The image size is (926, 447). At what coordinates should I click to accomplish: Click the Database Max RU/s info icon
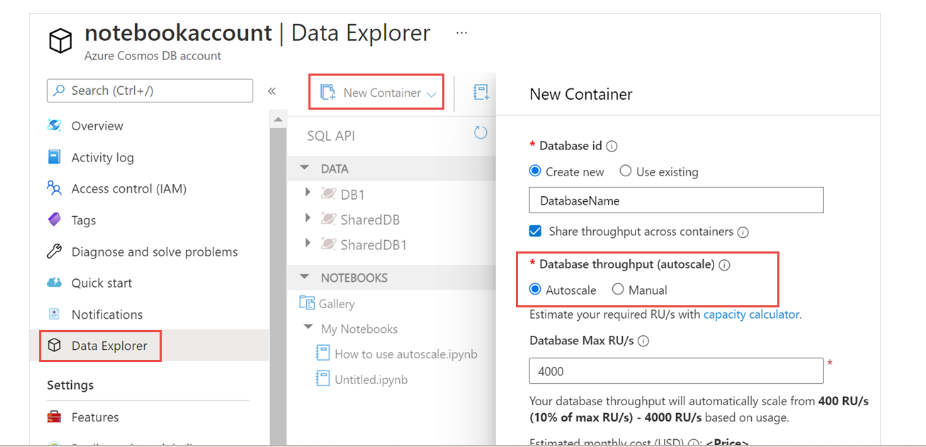point(643,341)
